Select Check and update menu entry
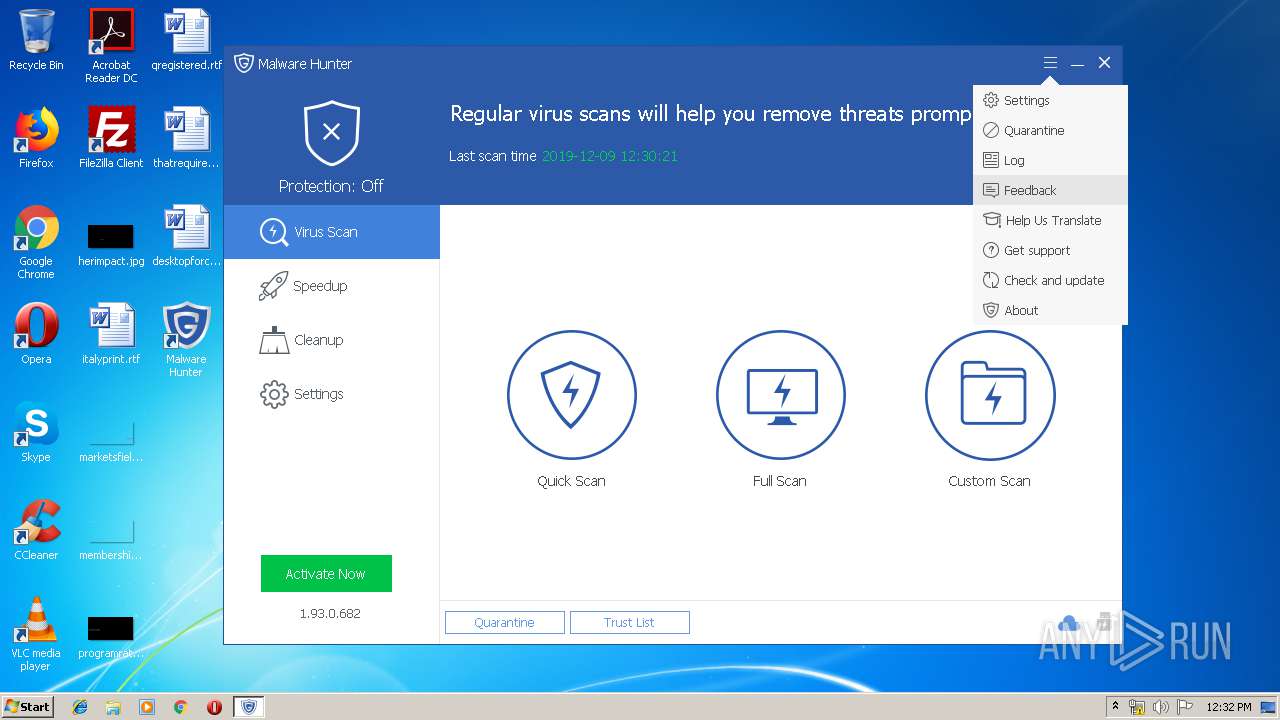1280x720 pixels. click(1050, 280)
